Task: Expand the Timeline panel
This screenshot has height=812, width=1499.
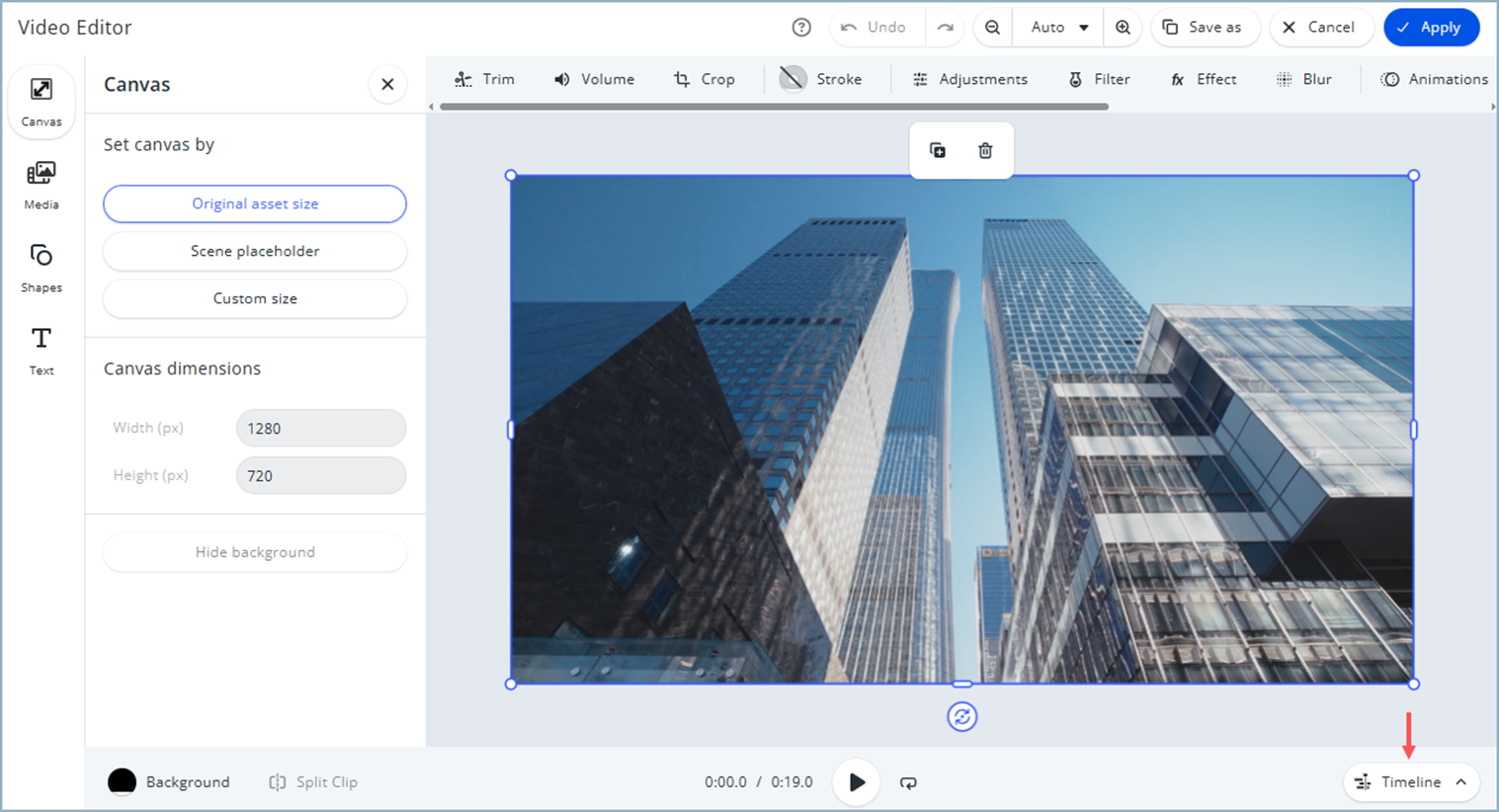Action: point(1410,782)
